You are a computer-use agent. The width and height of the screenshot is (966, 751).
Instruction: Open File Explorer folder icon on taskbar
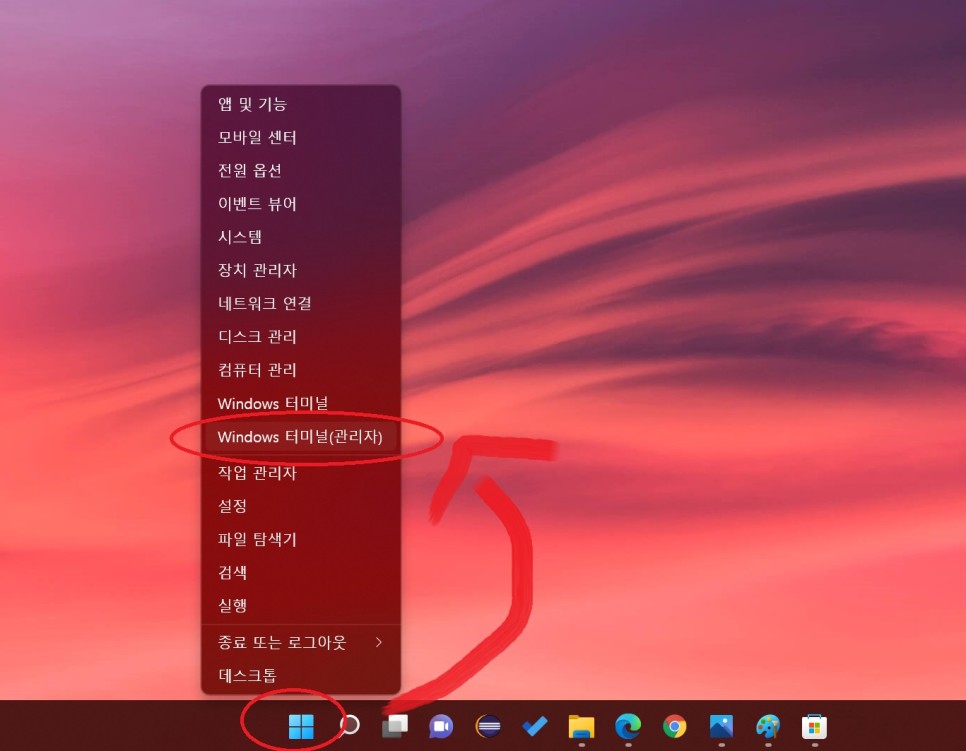581,726
